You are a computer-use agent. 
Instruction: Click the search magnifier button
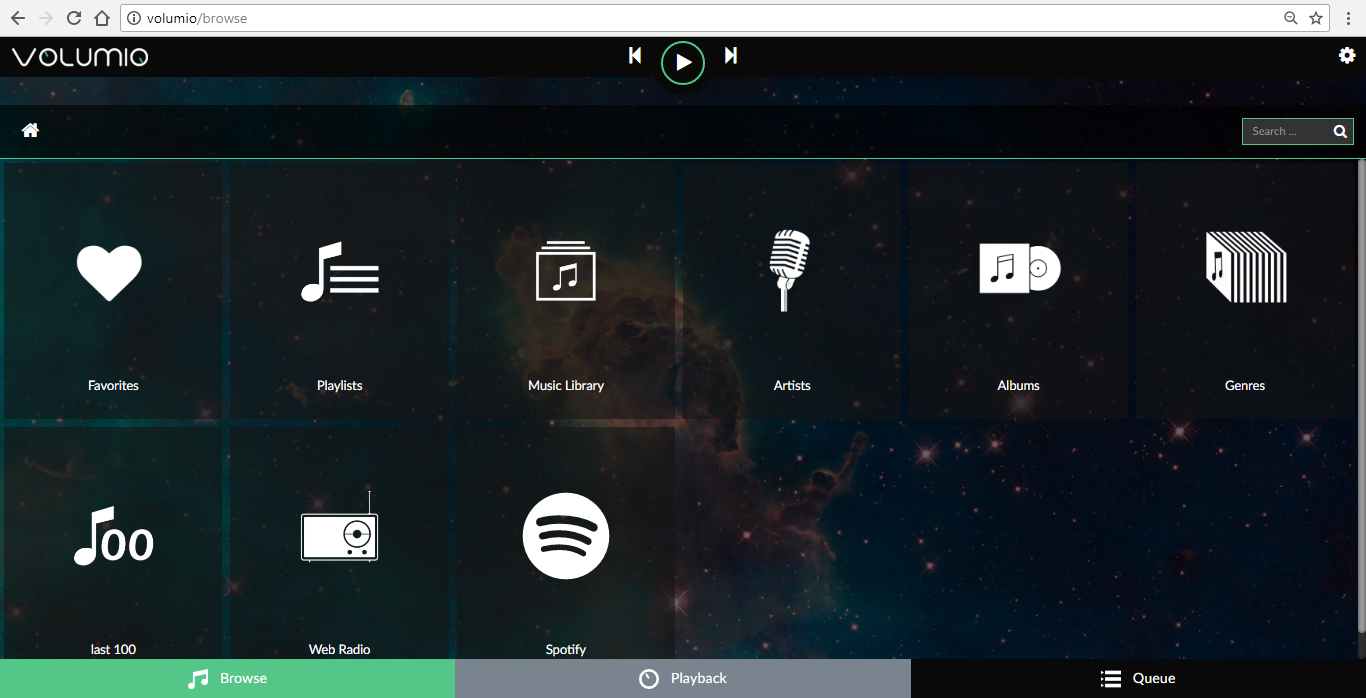coord(1341,131)
